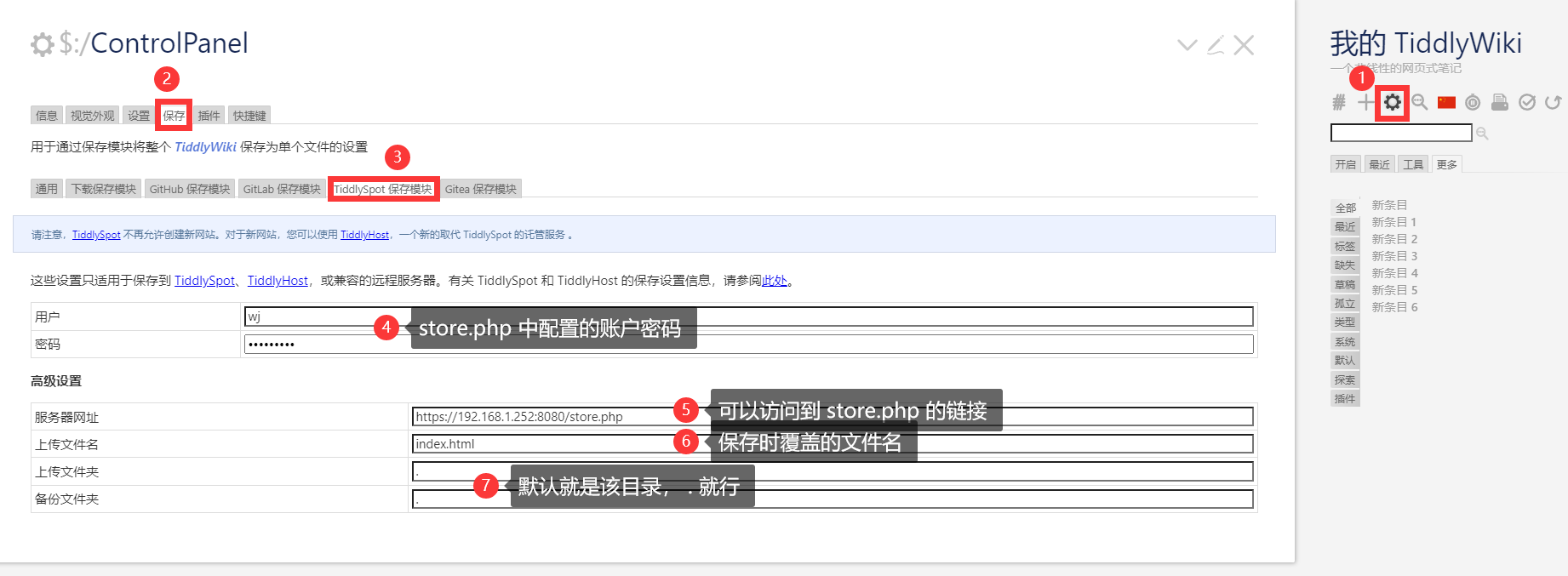Switch to the 设置 tab

point(139,116)
